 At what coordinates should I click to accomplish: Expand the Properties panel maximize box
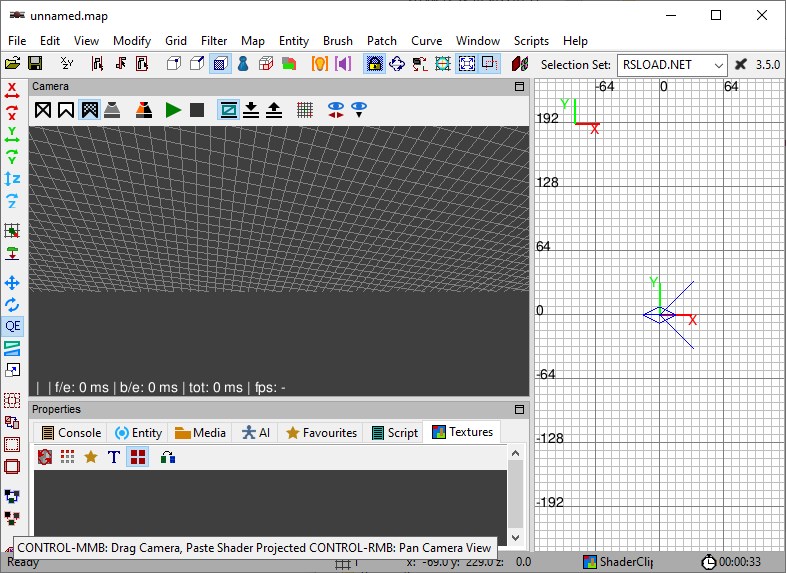pos(519,409)
